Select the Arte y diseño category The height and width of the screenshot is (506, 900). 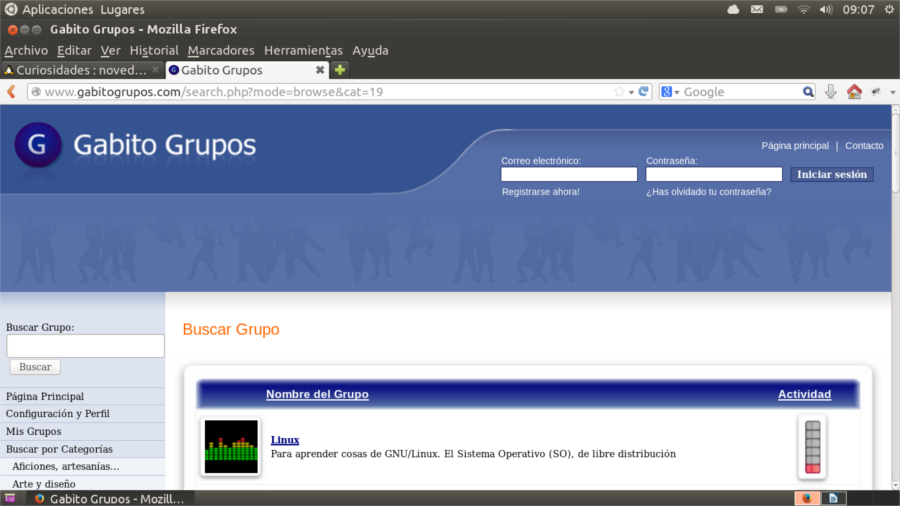pos(44,484)
